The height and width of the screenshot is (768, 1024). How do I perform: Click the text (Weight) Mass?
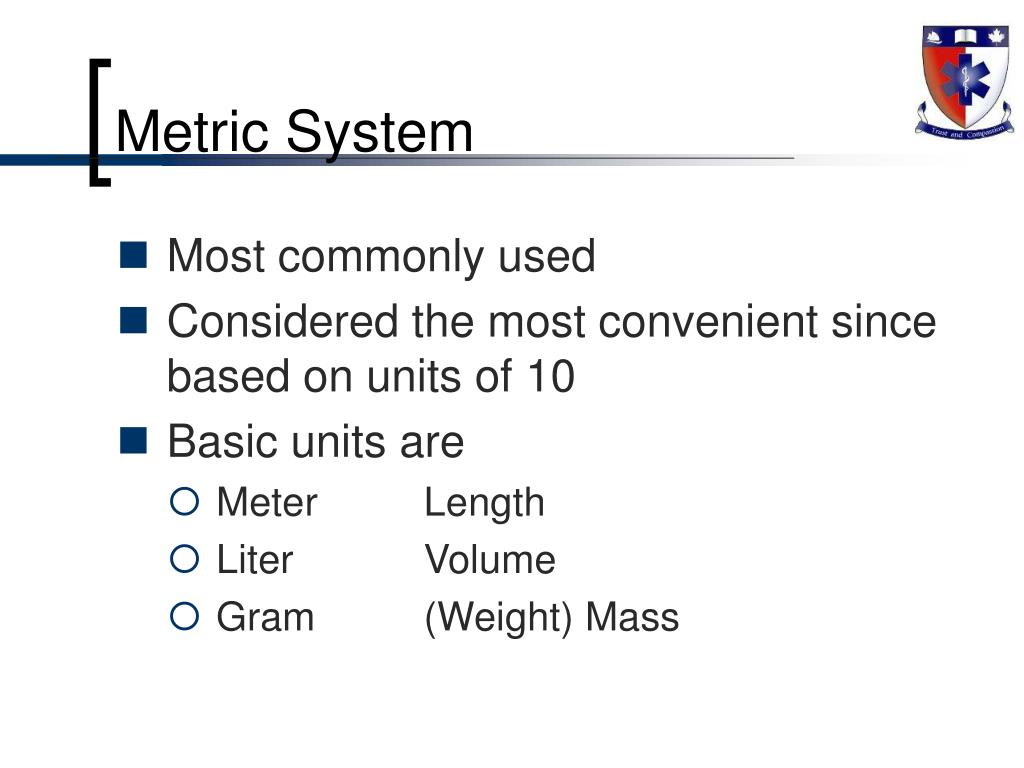click(552, 618)
